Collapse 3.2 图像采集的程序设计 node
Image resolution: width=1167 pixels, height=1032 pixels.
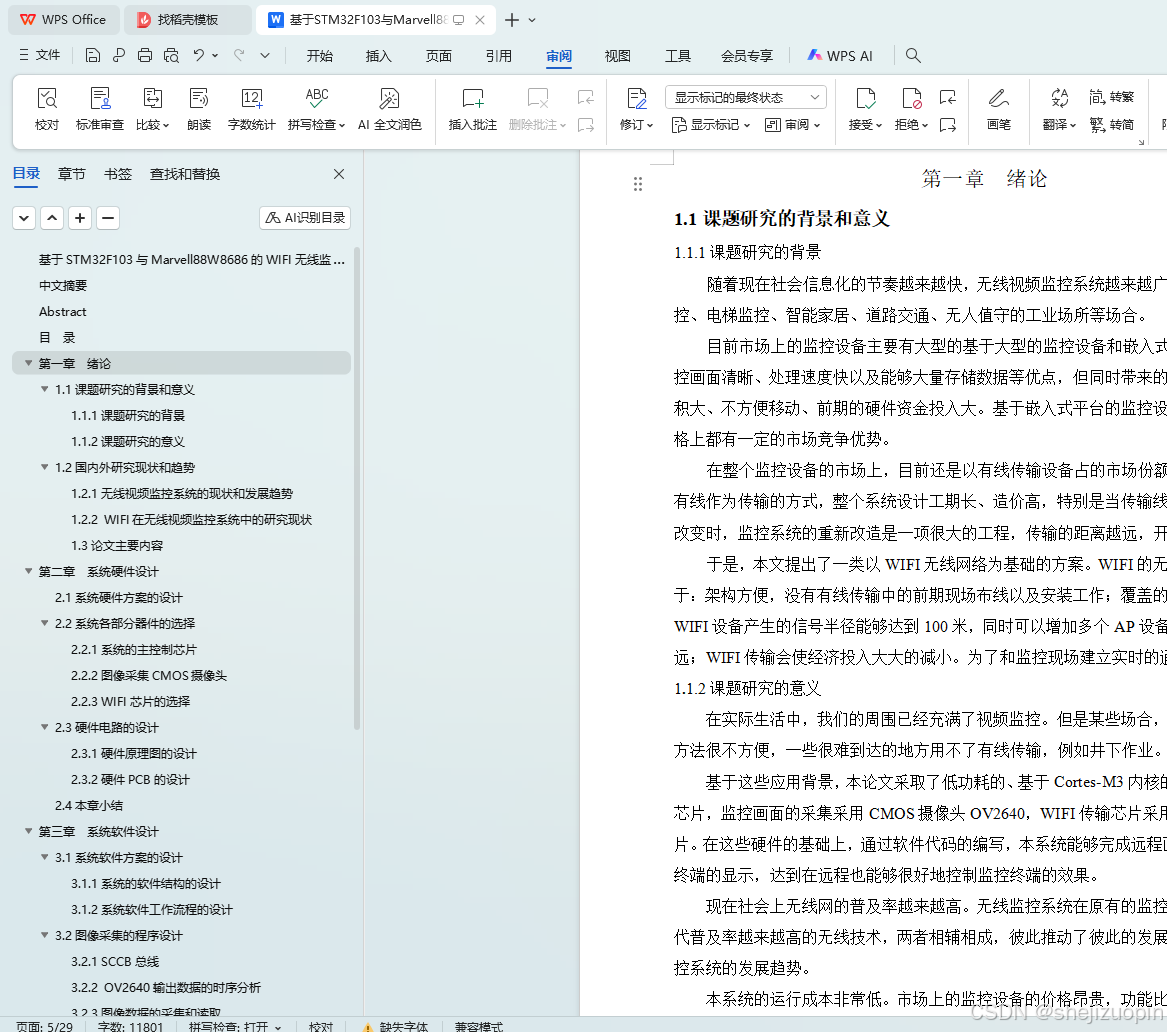coord(45,935)
